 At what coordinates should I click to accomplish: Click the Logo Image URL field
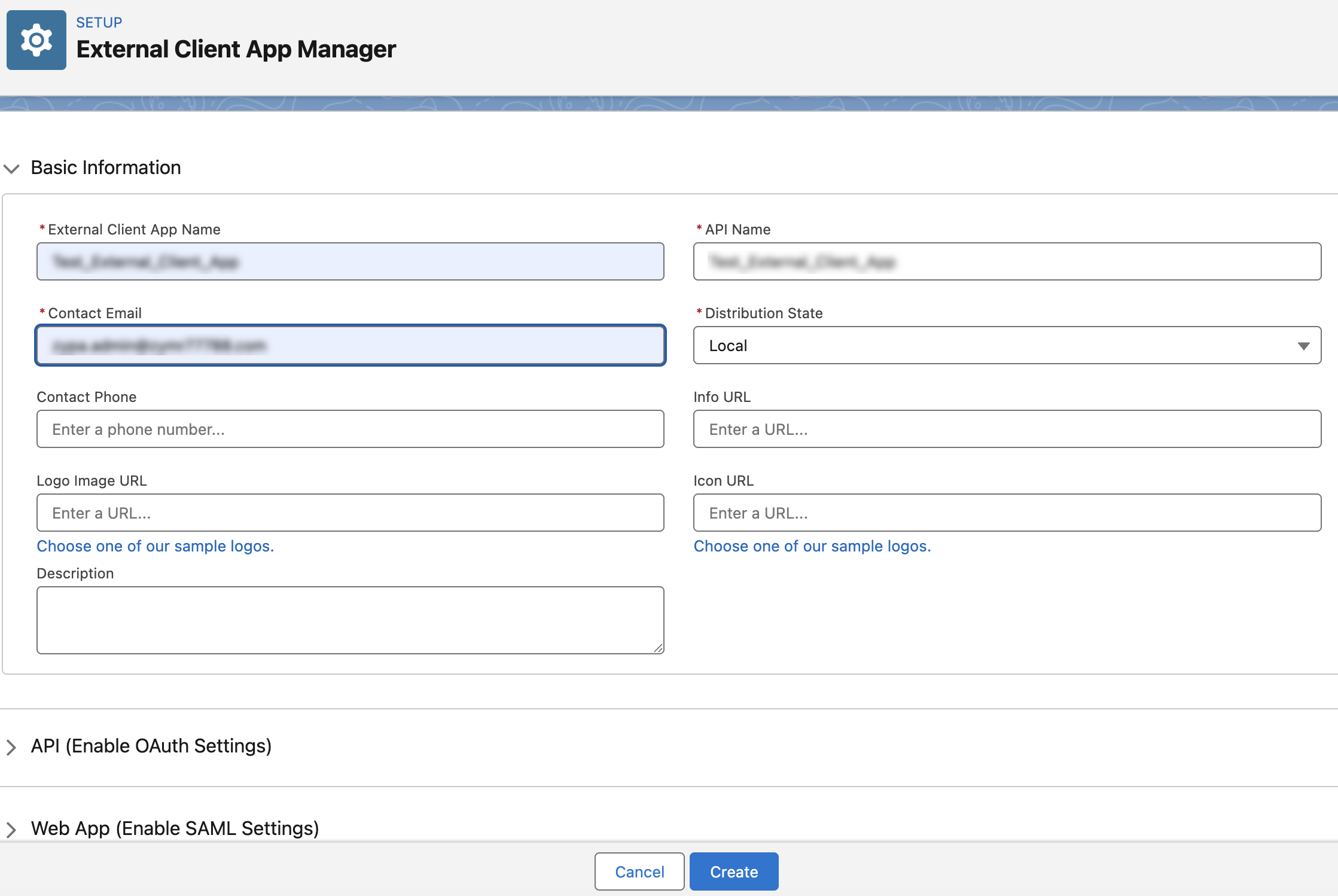coord(350,513)
